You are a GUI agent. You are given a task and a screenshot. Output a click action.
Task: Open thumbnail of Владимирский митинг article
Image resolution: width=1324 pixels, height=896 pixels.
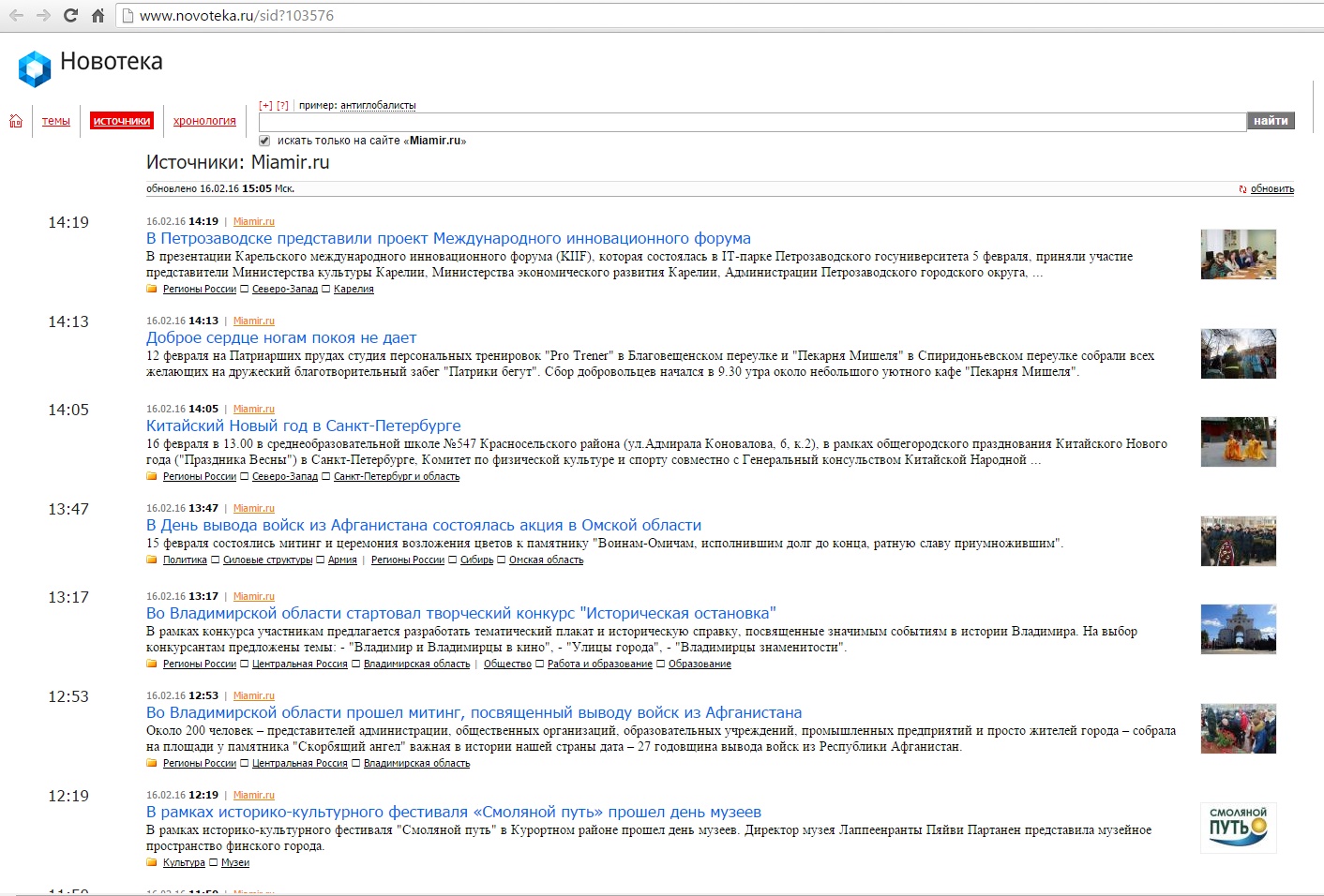point(1239,728)
